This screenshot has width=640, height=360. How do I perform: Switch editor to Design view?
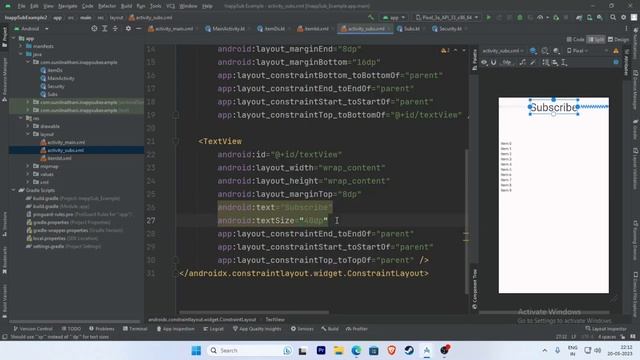(x=618, y=40)
